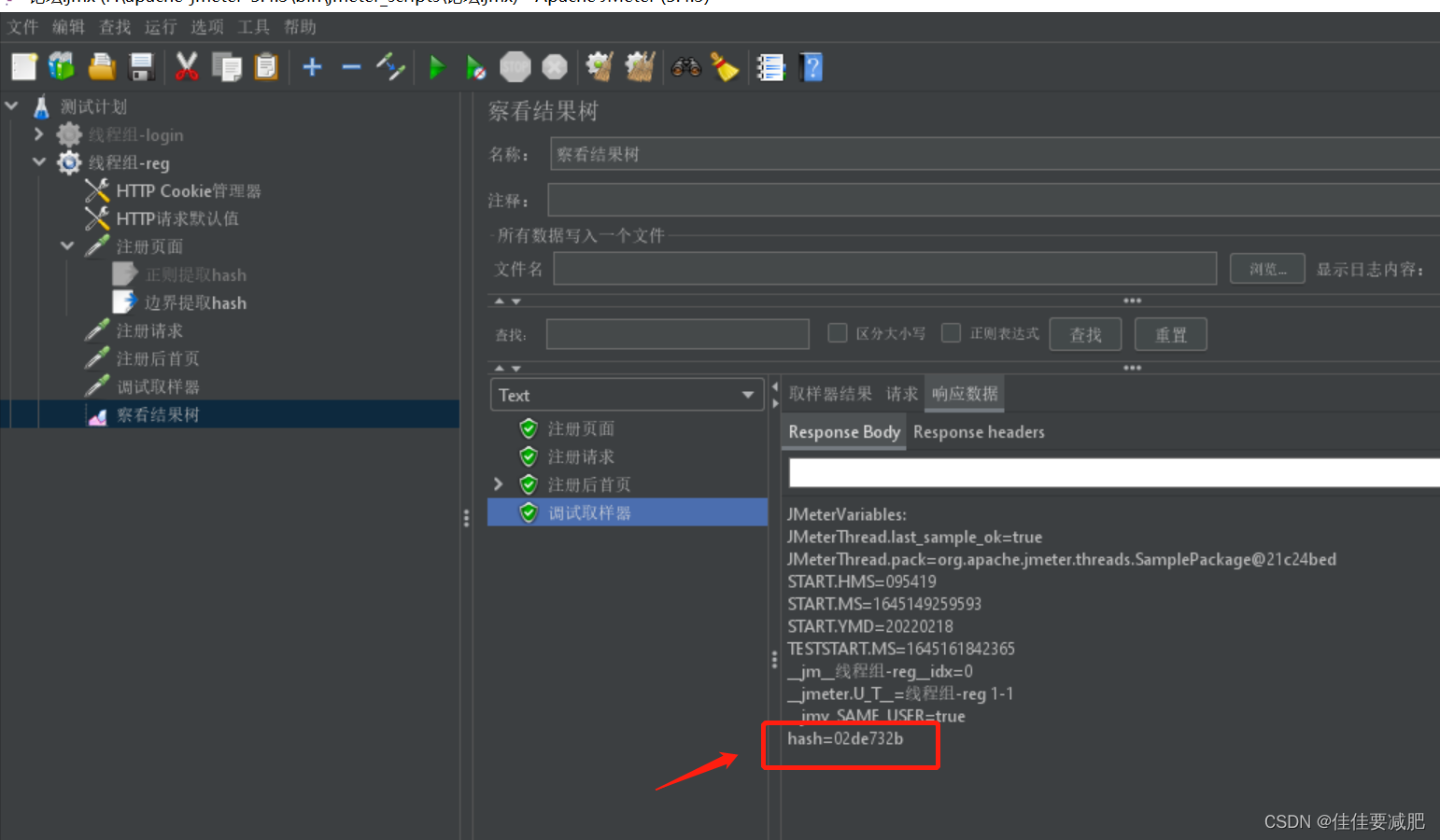The image size is (1440, 840).
Task: Click the Clear broom icon
Action: [x=600, y=67]
